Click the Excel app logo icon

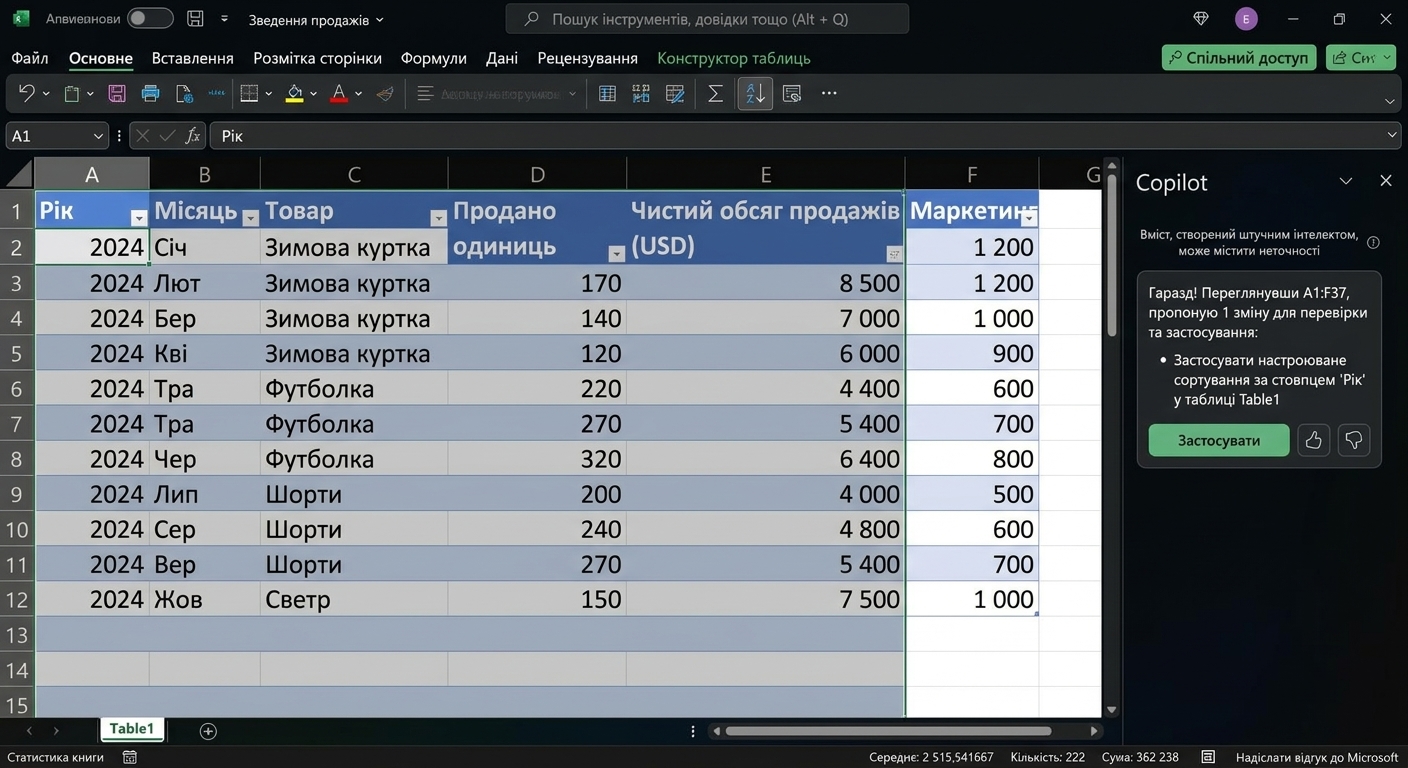(x=21, y=19)
